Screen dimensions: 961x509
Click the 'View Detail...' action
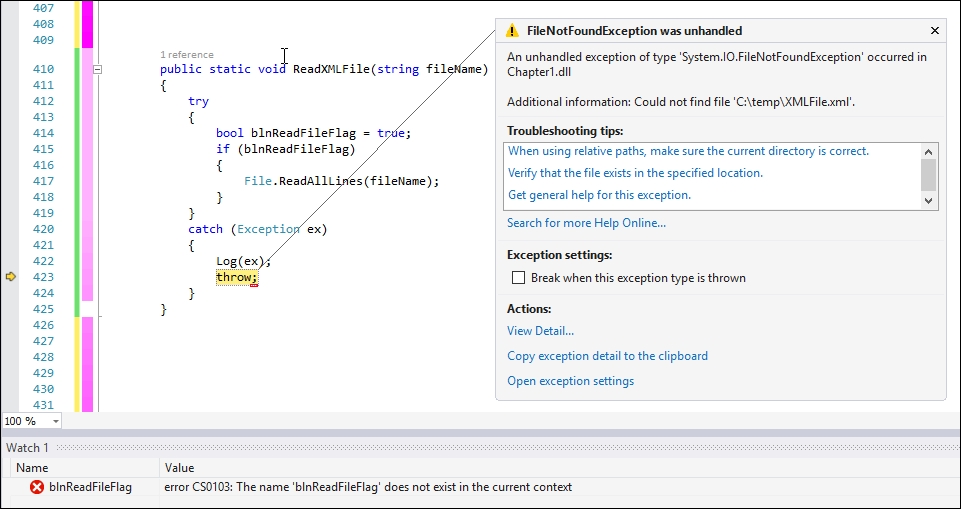click(x=541, y=331)
